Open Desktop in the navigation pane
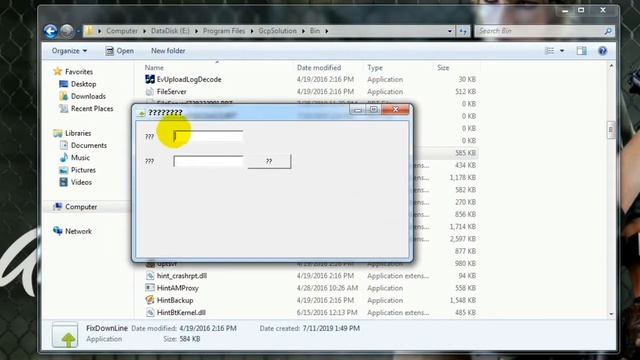 (x=83, y=84)
